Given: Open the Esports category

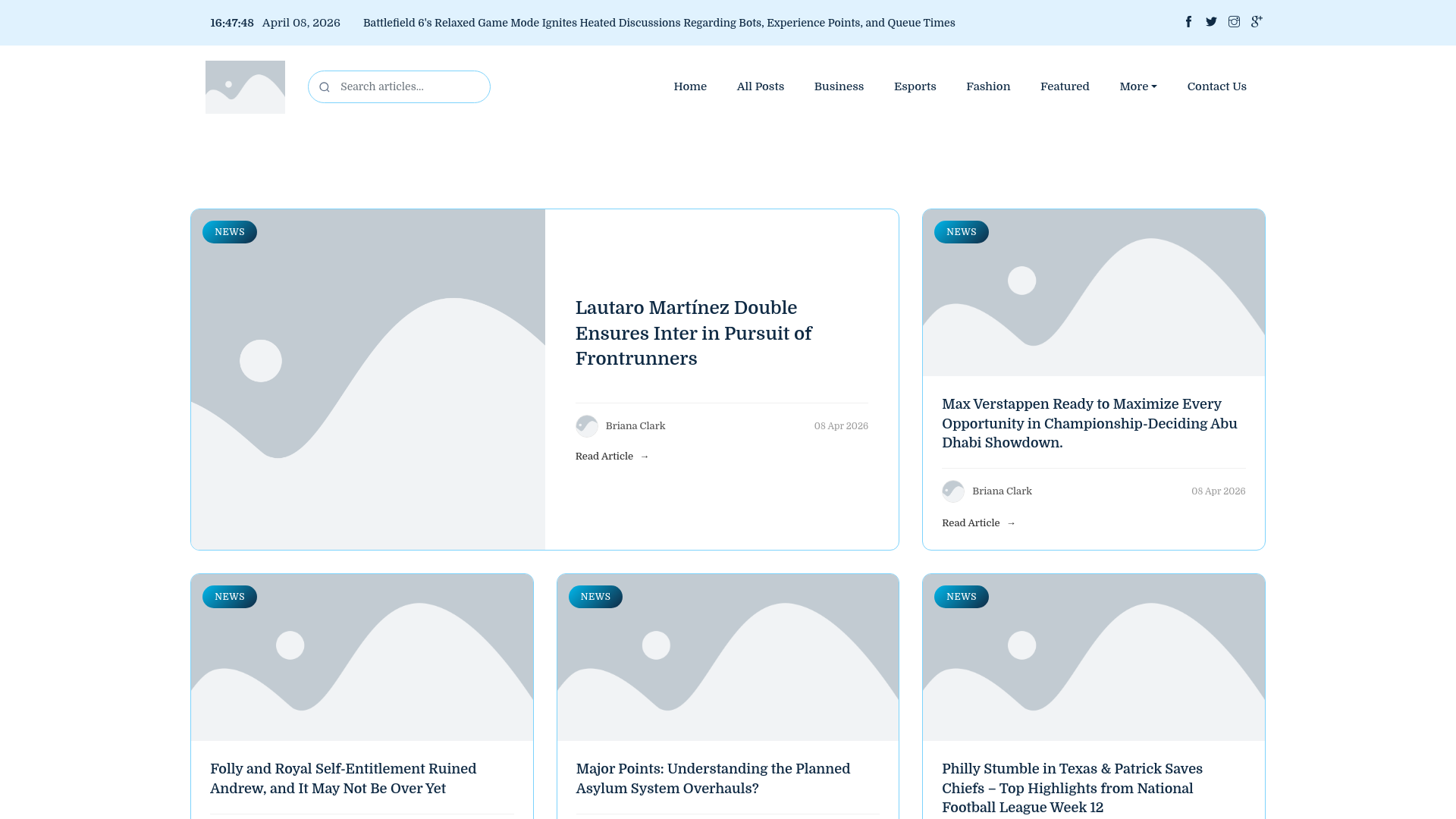Looking at the screenshot, I should coord(915,86).
